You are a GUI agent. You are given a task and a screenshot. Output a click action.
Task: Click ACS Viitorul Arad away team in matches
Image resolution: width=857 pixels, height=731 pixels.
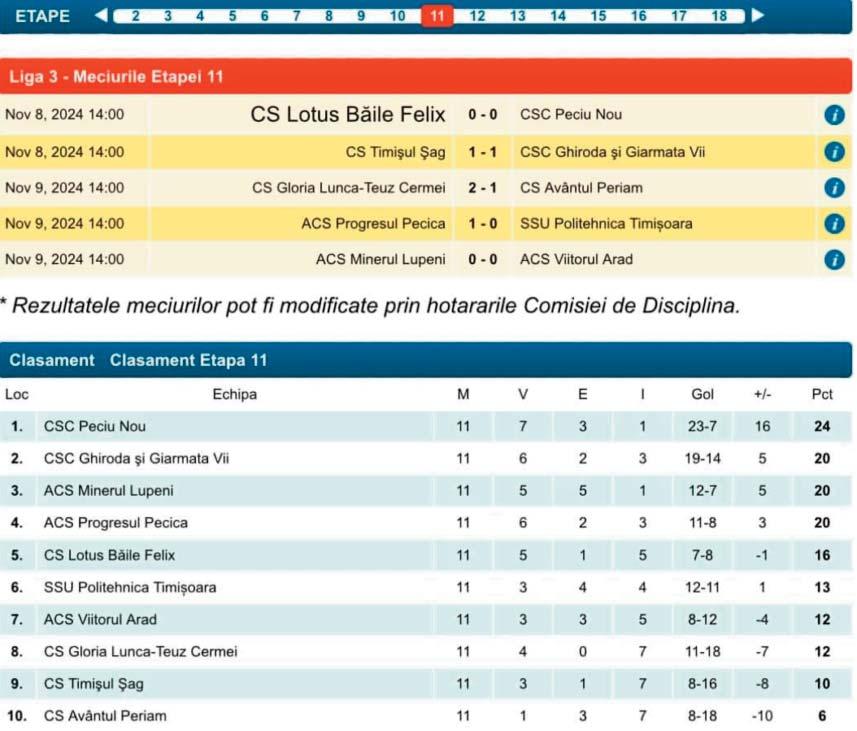point(576,259)
